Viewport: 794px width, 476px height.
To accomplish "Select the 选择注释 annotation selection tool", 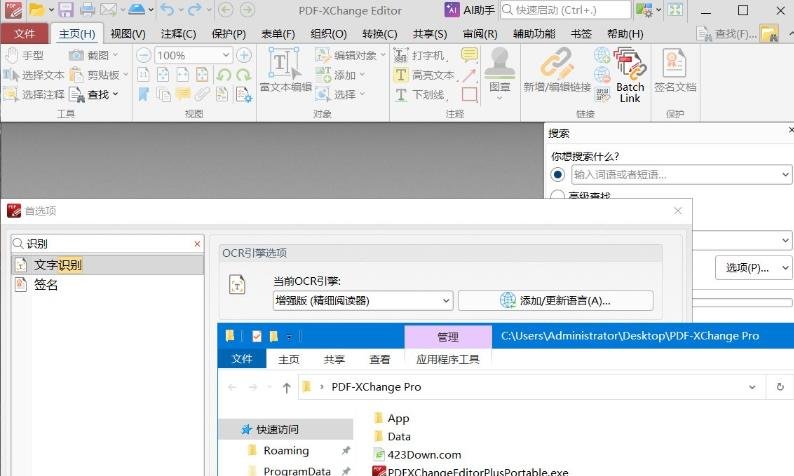I will 34,94.
